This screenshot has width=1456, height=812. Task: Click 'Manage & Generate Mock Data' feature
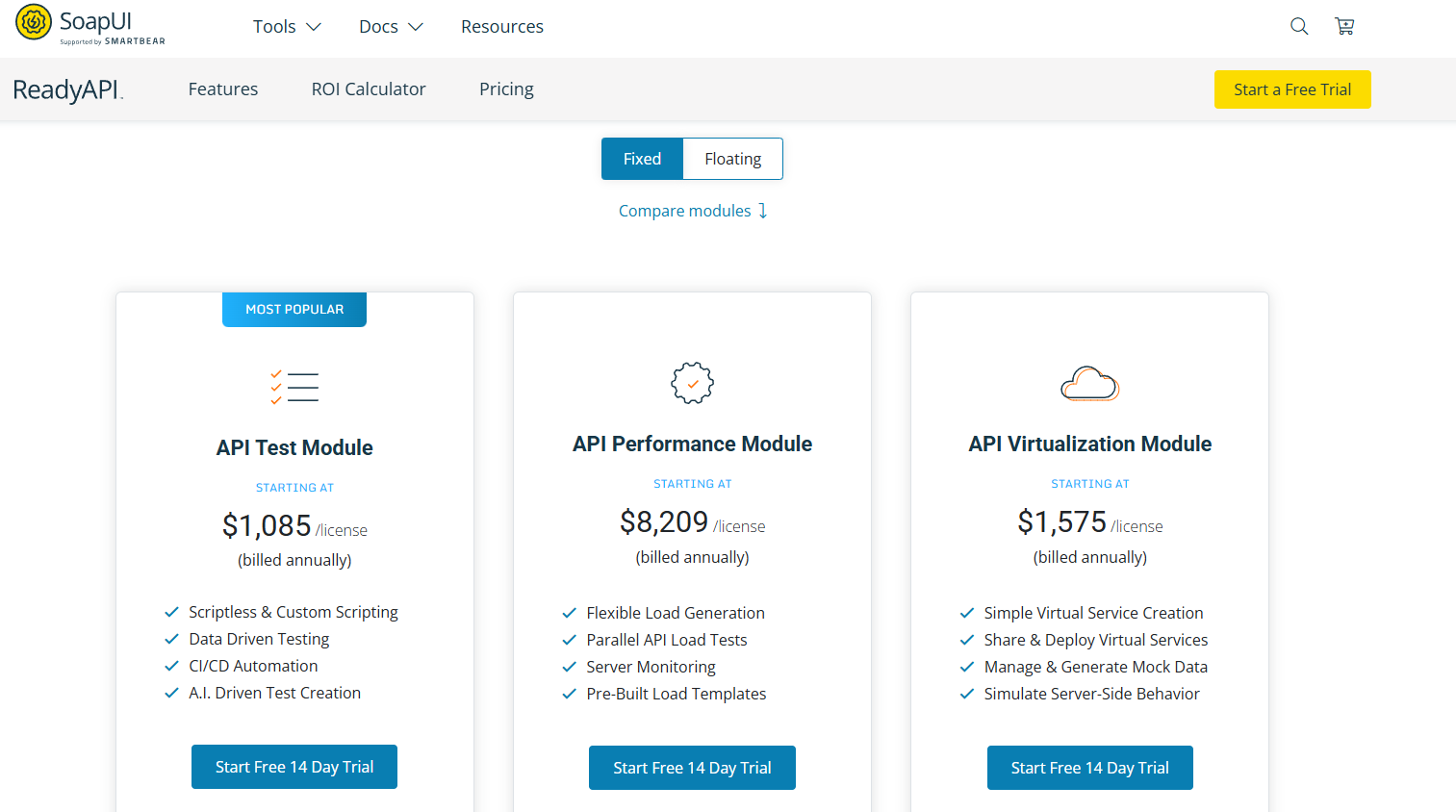coord(1096,667)
